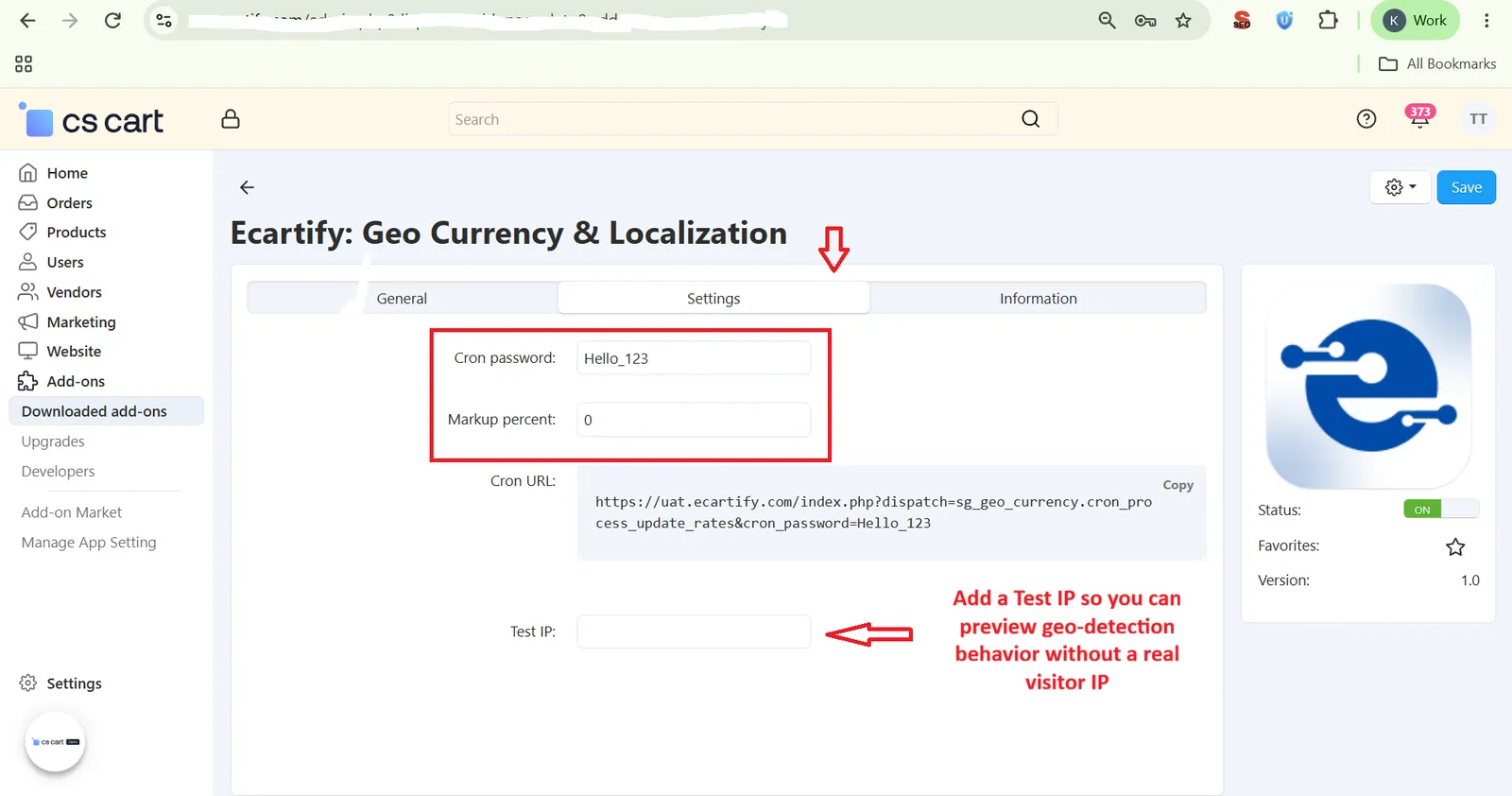Switch to the Settings tab

tap(713, 298)
